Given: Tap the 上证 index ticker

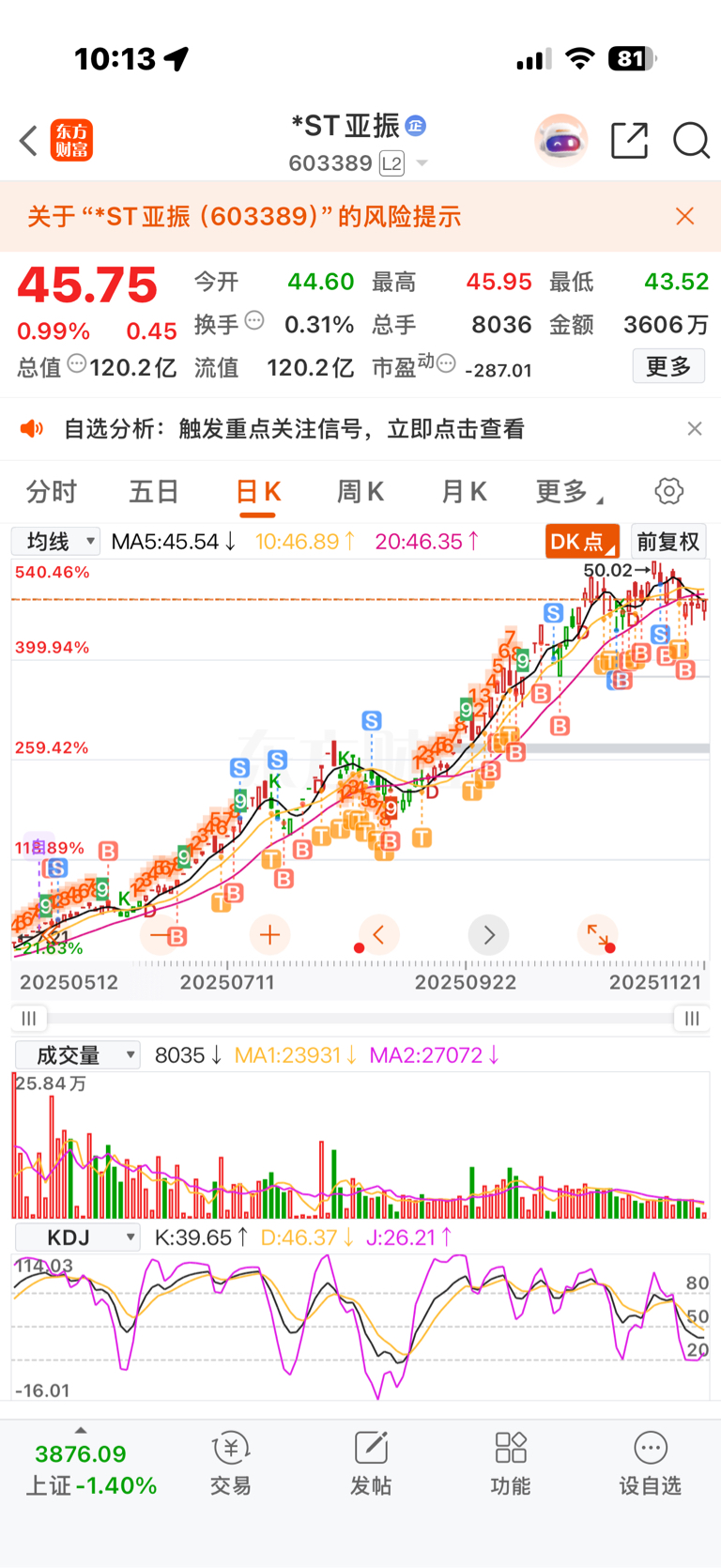Looking at the screenshot, I should pyautogui.click(x=90, y=1470).
